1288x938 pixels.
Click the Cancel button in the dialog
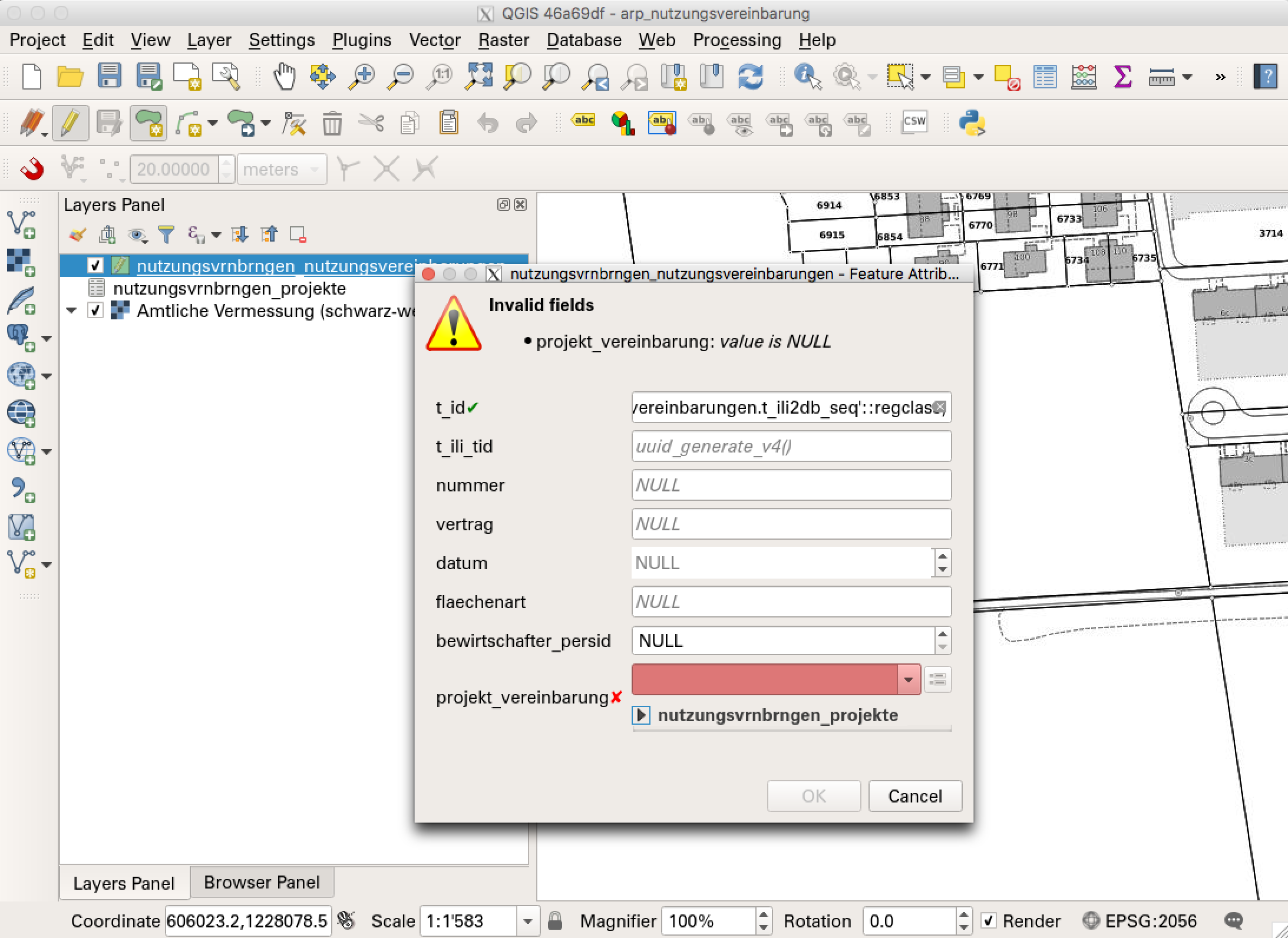pyautogui.click(x=915, y=796)
